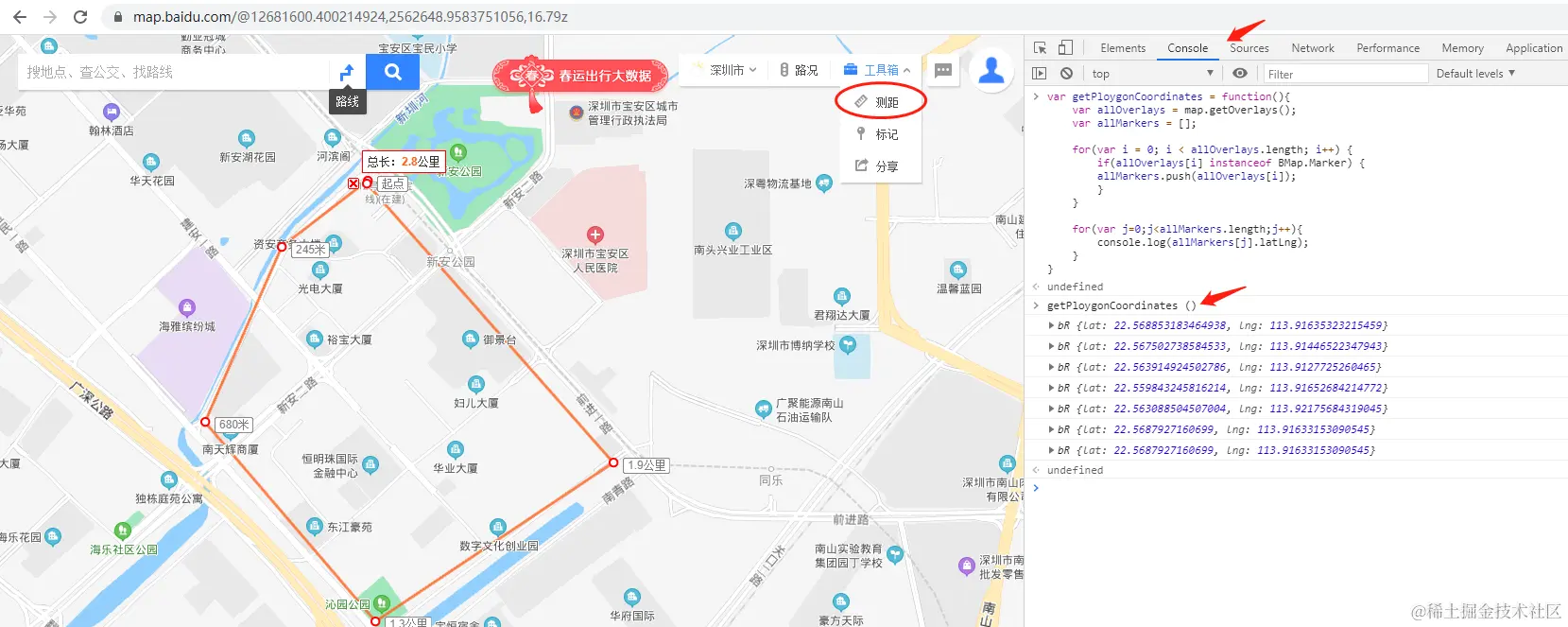Select 测距 measure distance tool
1568x627 pixels.
click(879, 101)
